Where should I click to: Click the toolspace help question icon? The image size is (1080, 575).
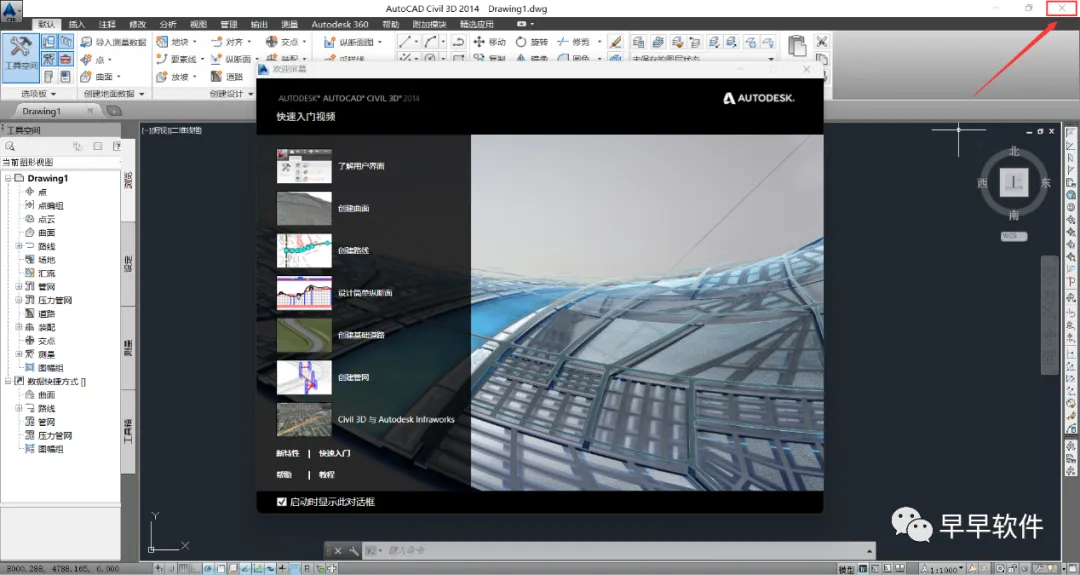point(117,146)
